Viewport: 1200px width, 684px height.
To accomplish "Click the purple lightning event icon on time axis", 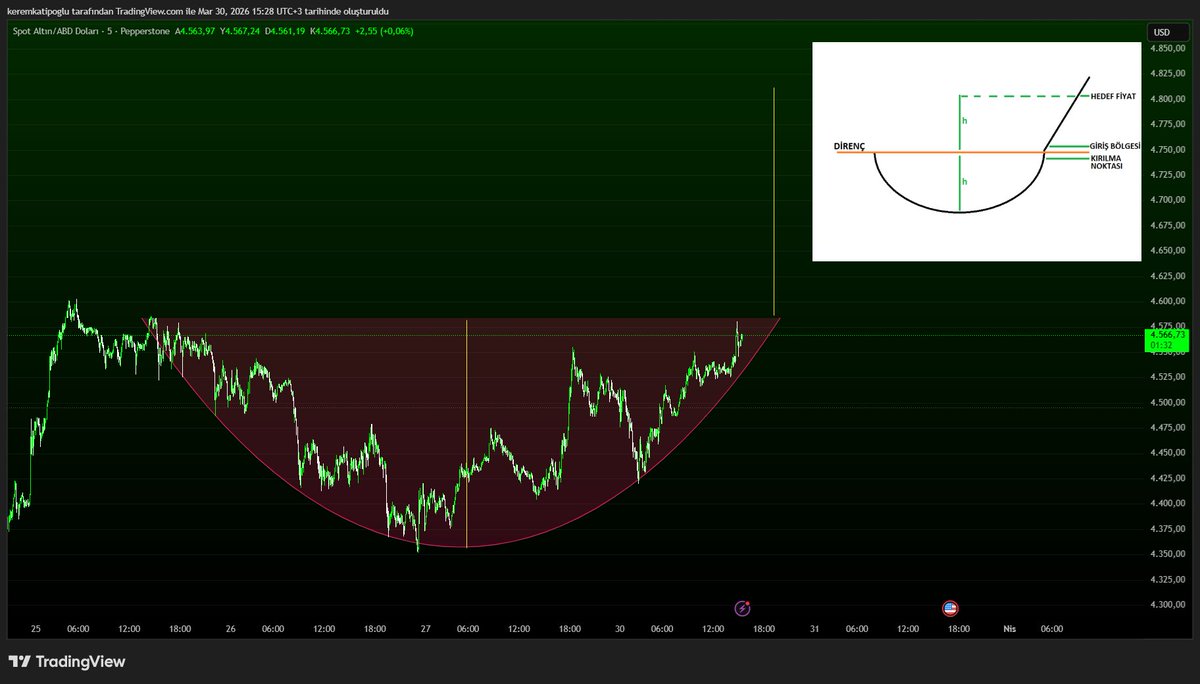I will pyautogui.click(x=742, y=608).
